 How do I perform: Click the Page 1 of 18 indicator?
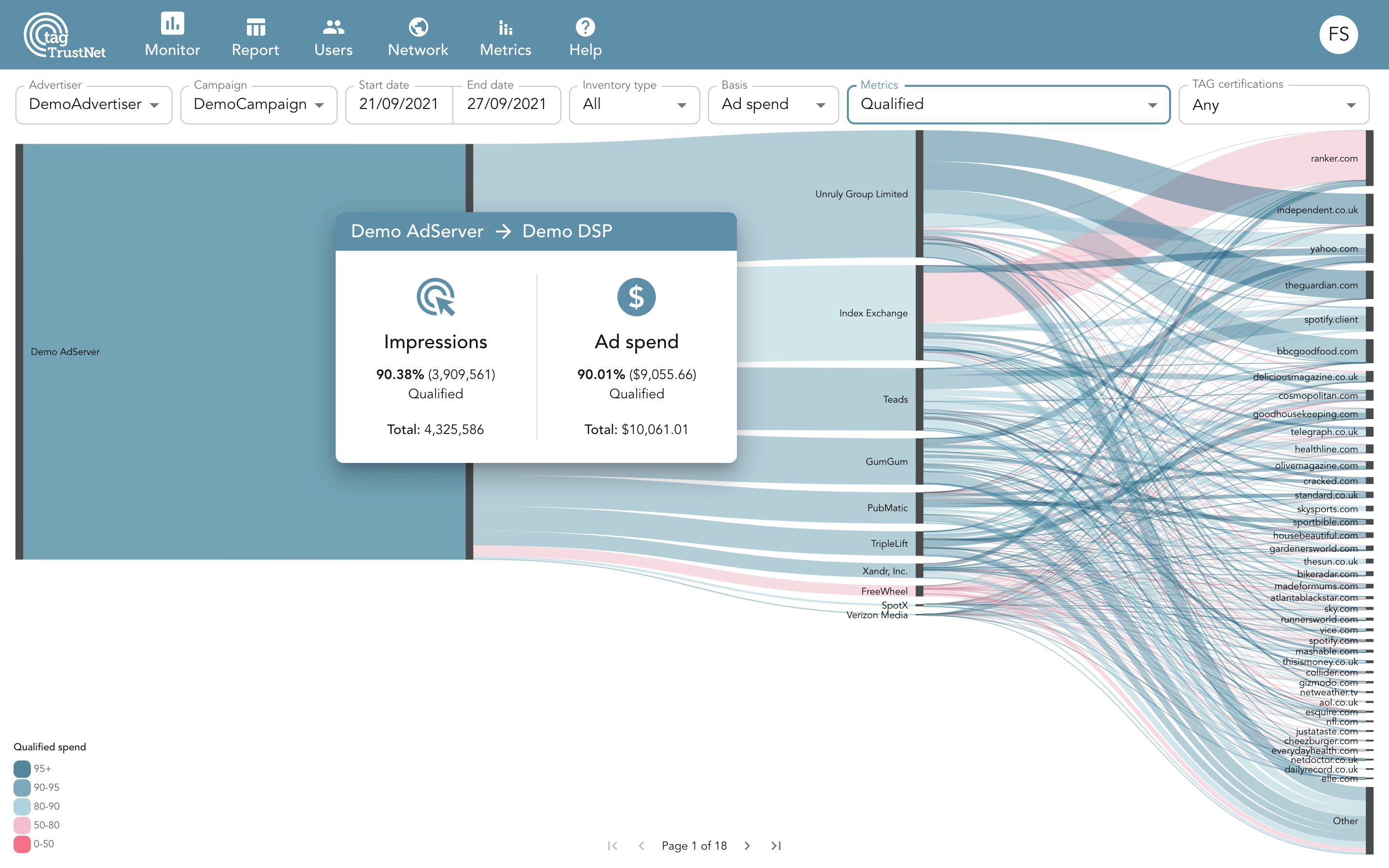(694, 846)
